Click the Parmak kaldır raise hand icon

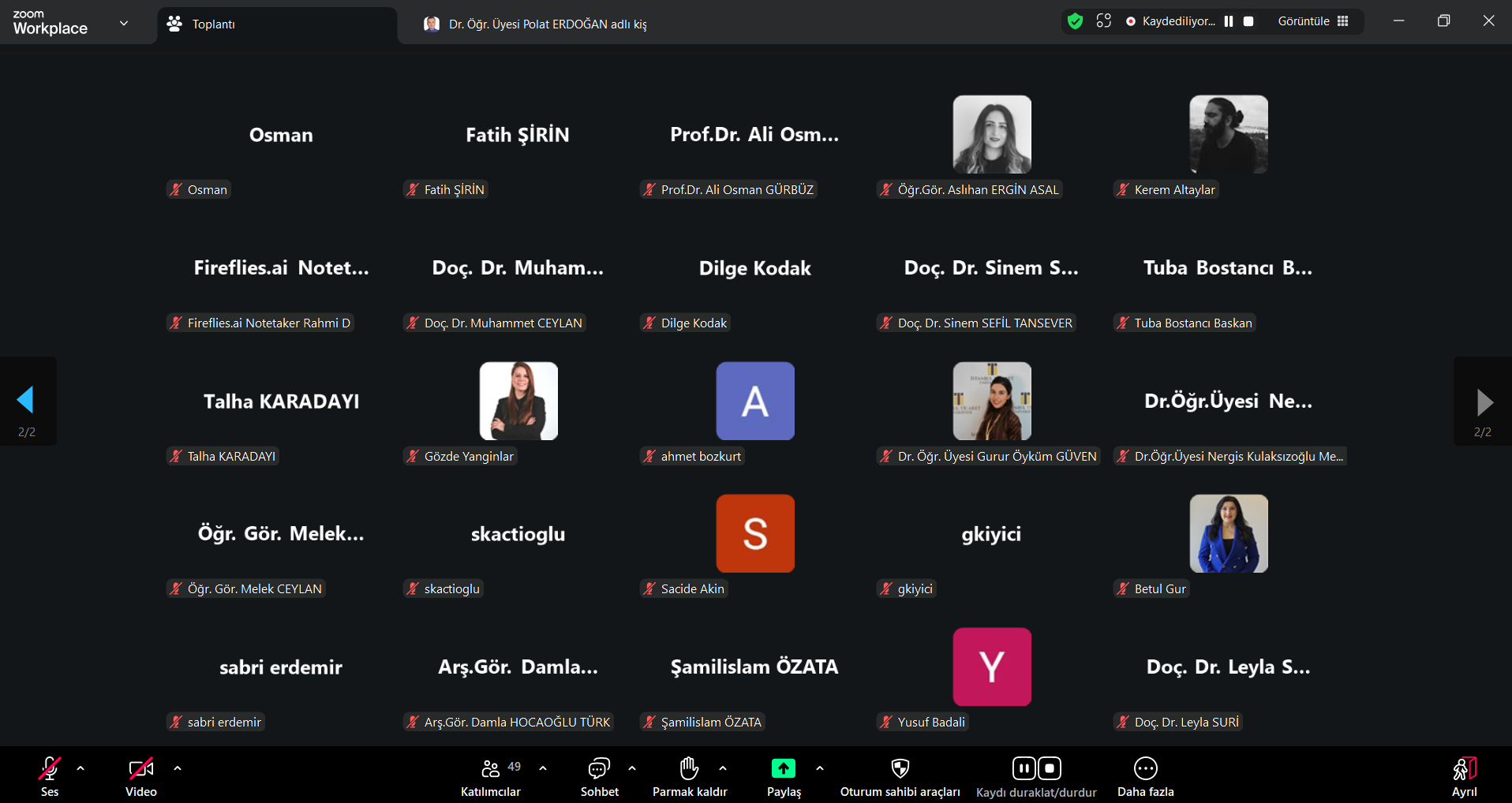click(689, 769)
